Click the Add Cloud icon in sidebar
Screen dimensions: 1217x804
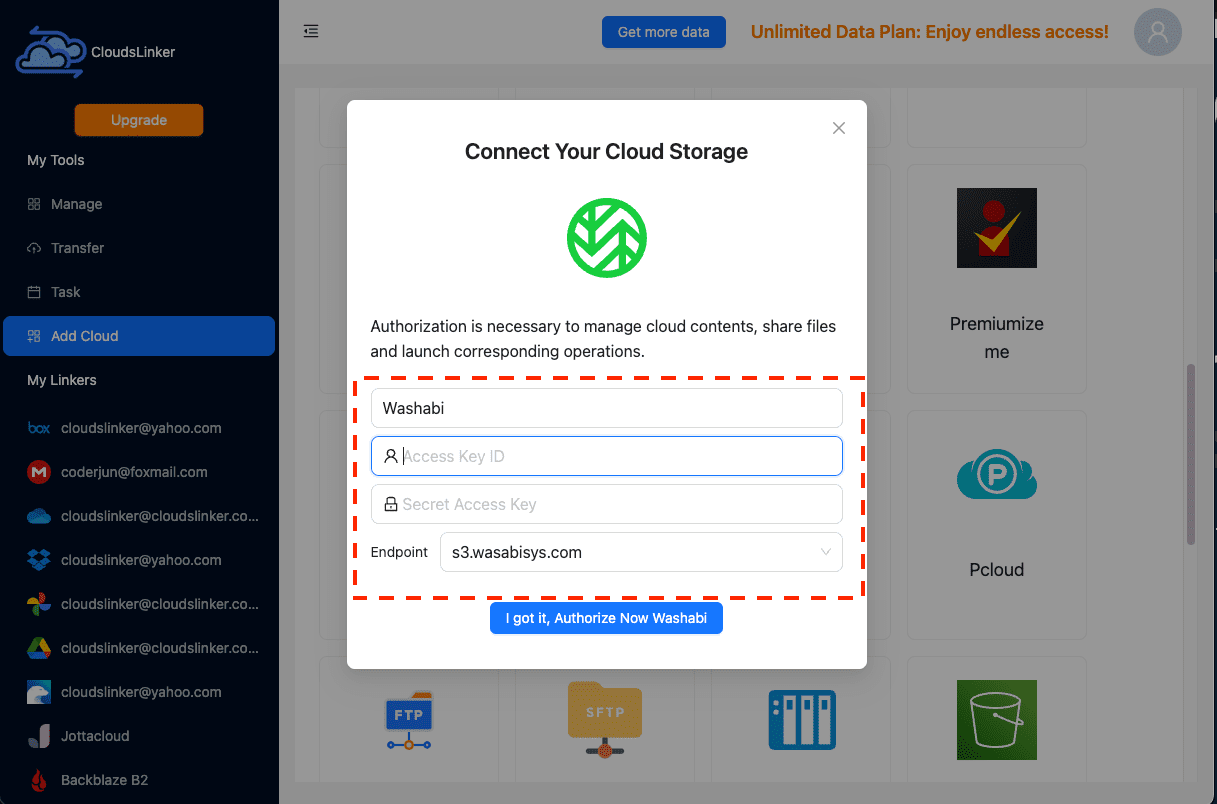[34, 336]
